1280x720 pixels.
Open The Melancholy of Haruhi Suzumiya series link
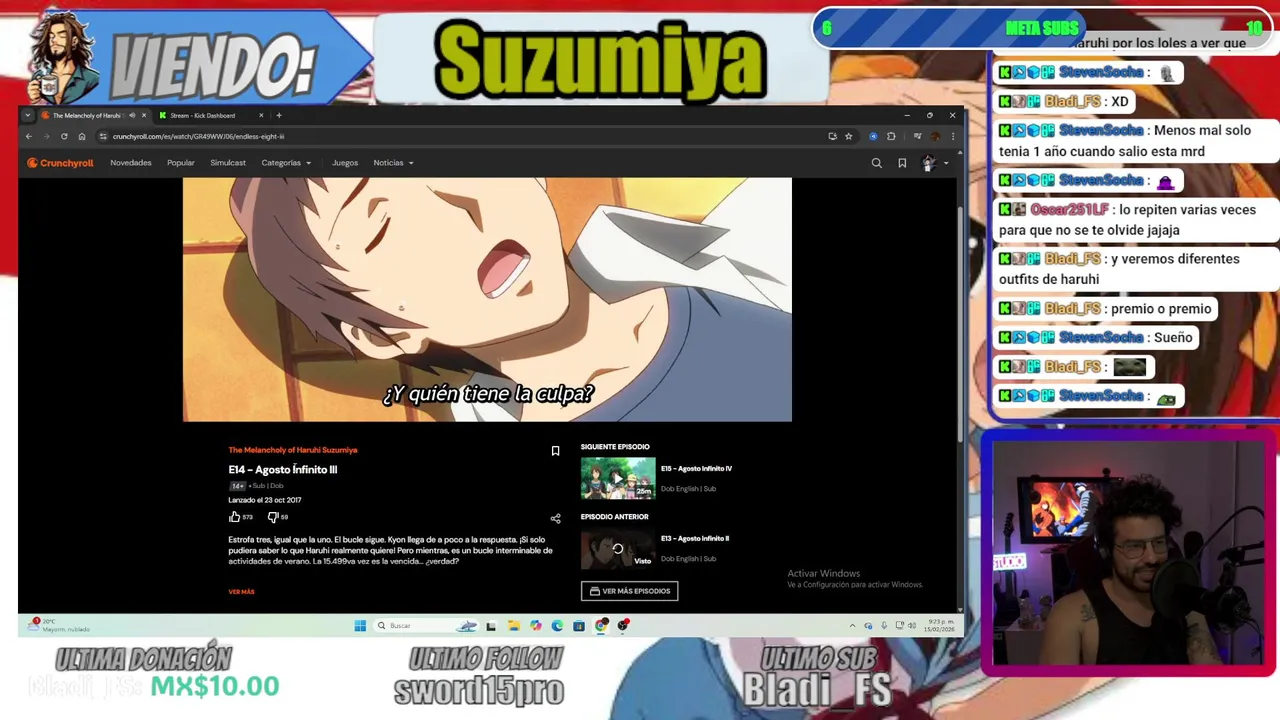click(293, 450)
